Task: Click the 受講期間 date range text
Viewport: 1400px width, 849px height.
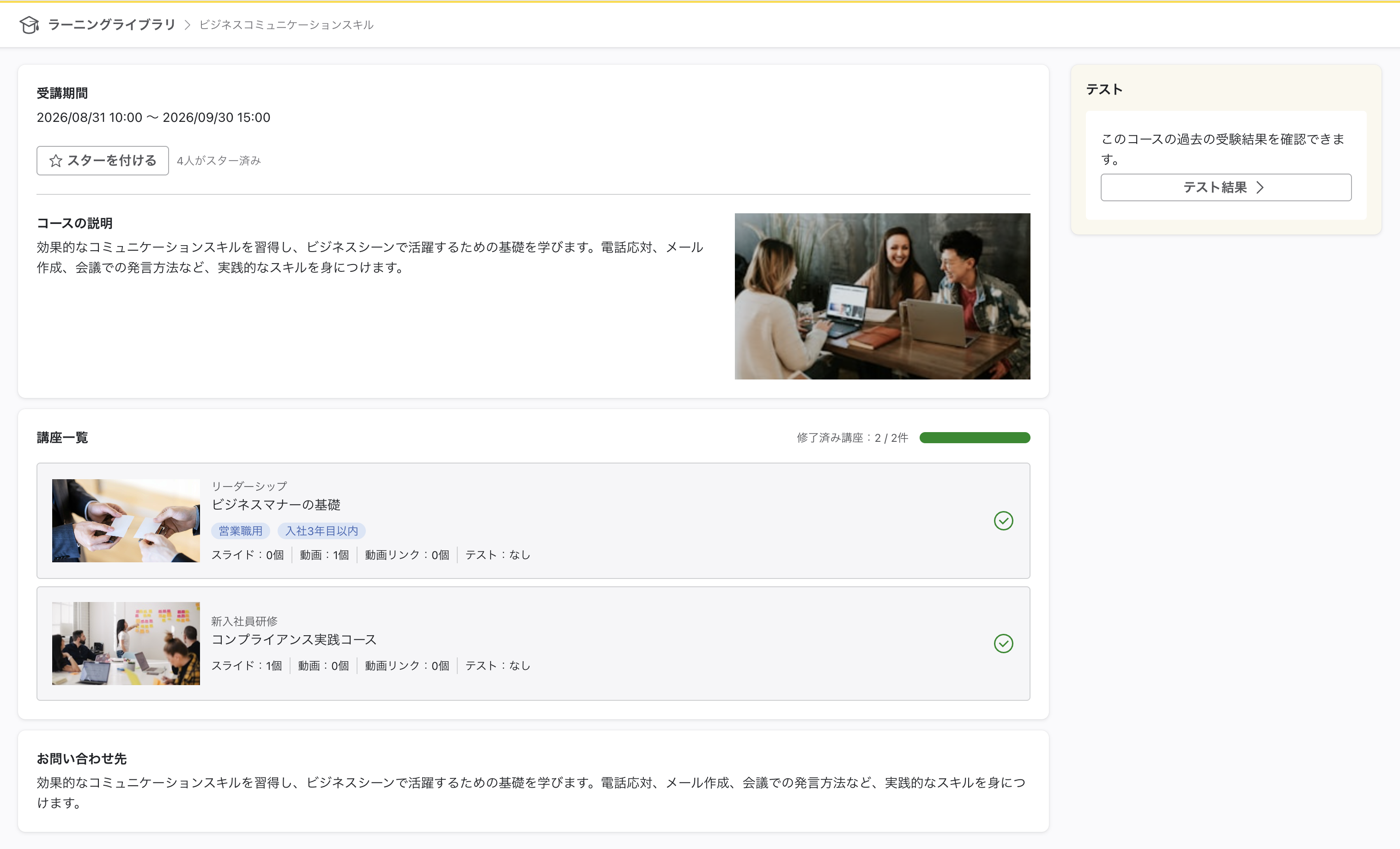Action: click(153, 118)
